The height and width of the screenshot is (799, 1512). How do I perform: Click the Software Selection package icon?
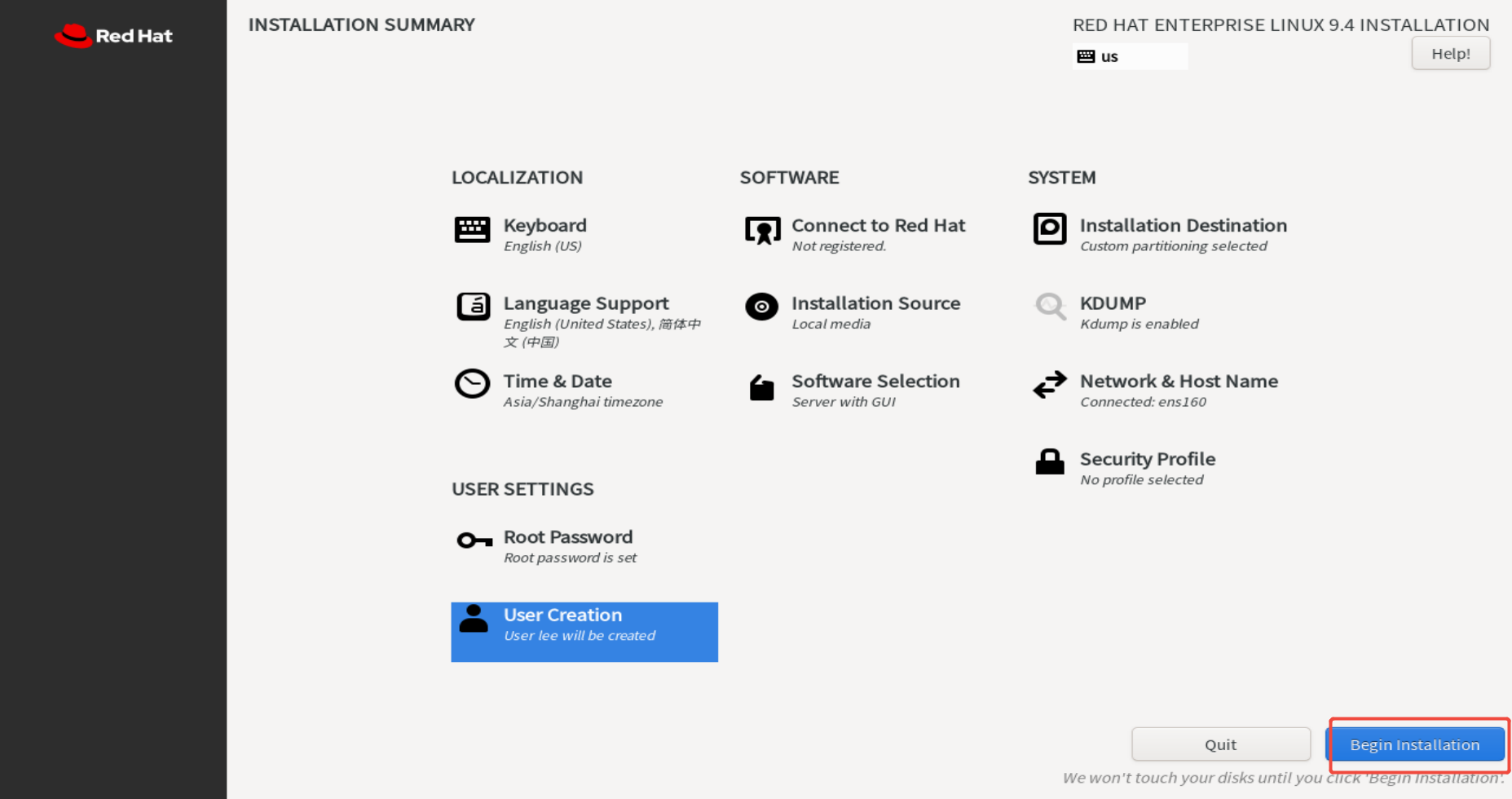[761, 387]
